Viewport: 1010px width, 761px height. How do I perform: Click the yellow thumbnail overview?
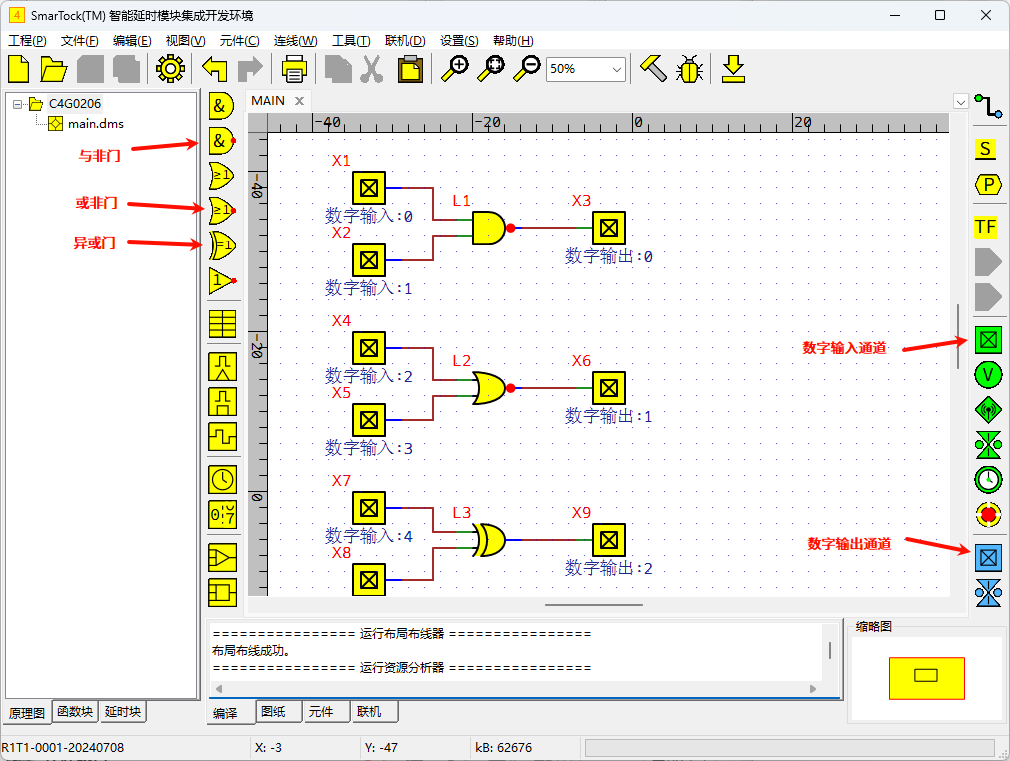click(926, 678)
